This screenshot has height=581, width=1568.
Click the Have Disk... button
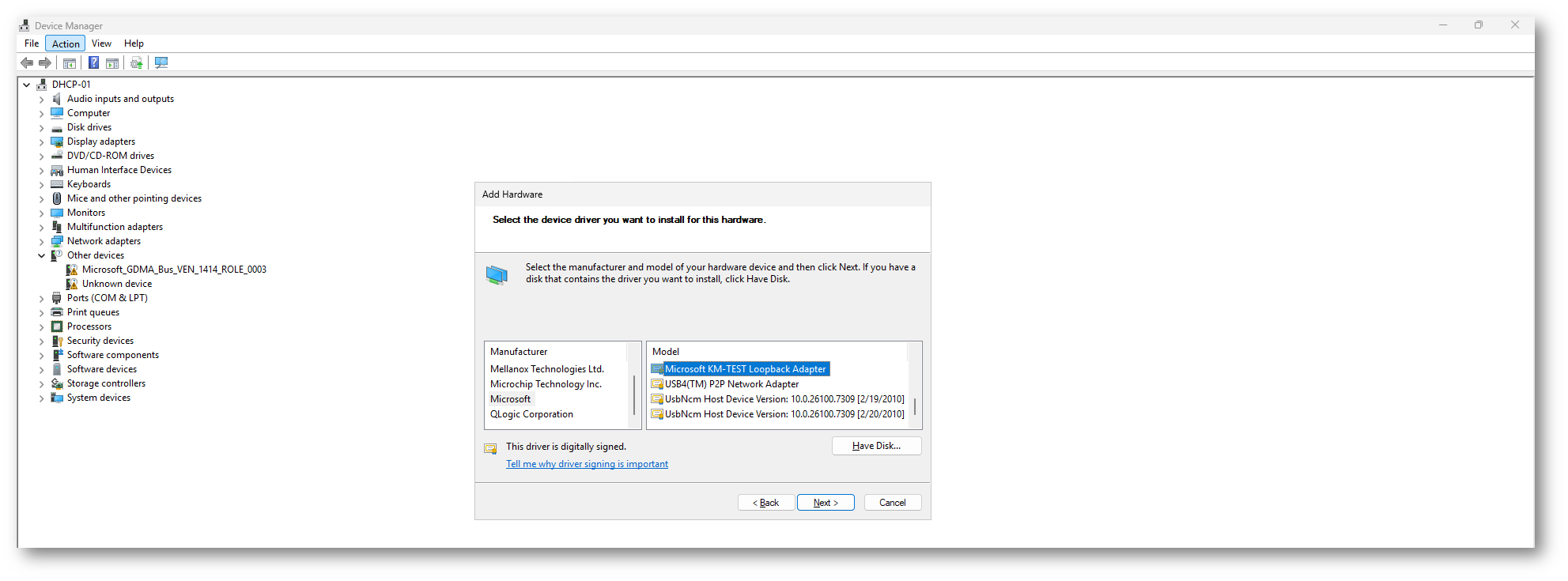point(876,446)
